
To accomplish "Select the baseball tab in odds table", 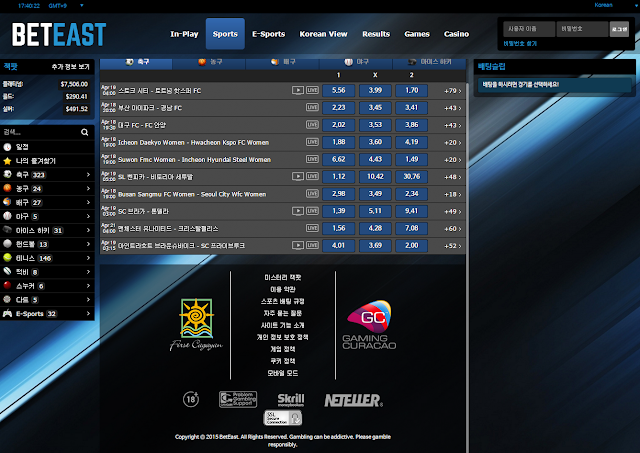I will pos(356,62).
